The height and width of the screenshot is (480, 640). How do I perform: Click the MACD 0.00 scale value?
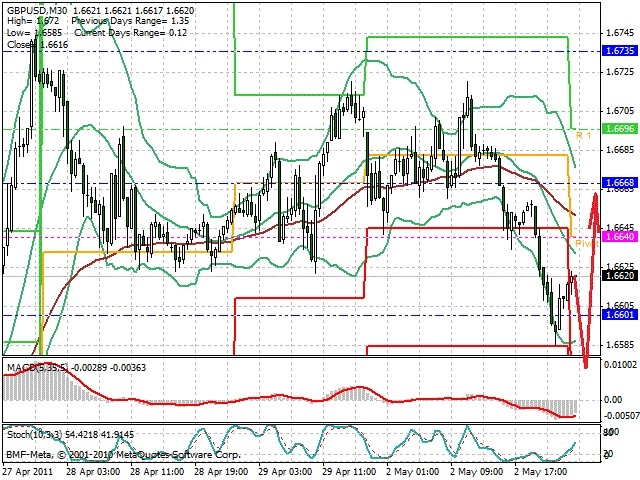tap(613, 400)
